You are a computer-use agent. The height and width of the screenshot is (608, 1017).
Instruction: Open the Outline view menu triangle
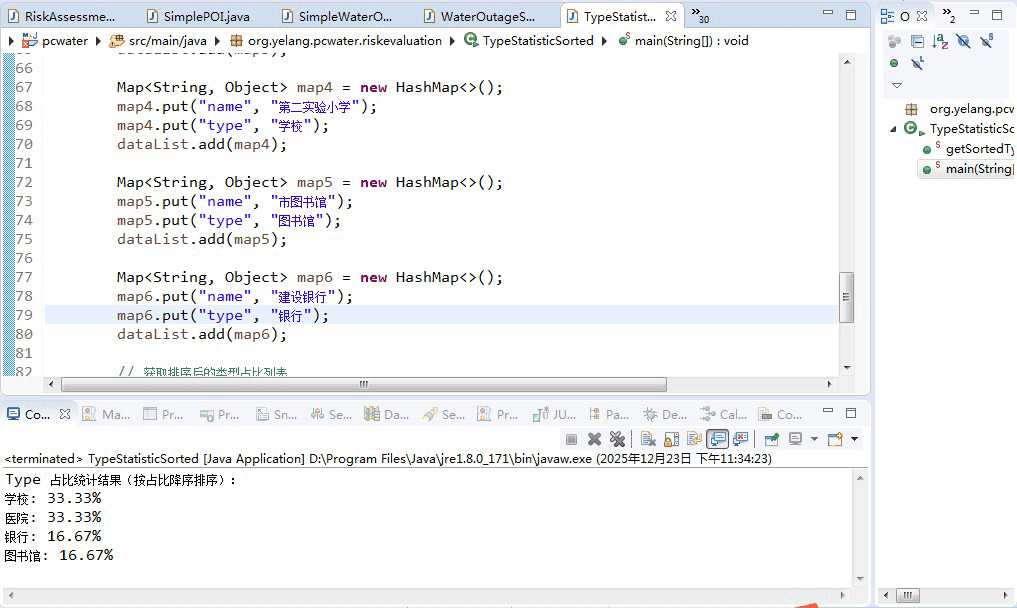pos(896,85)
